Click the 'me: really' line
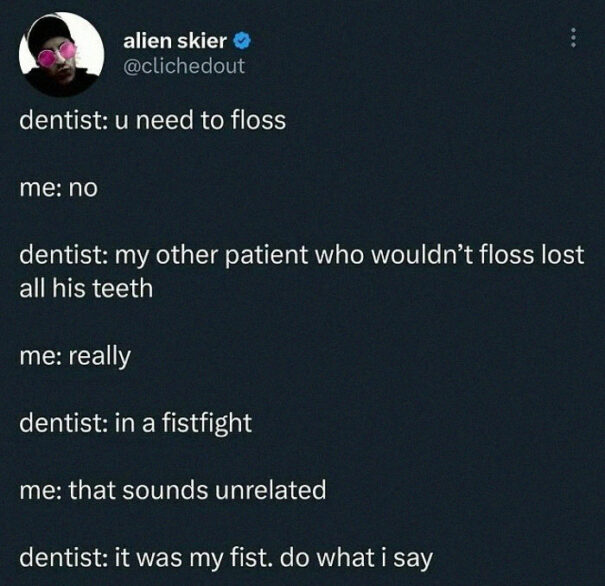This screenshot has height=586, width=605. point(75,357)
